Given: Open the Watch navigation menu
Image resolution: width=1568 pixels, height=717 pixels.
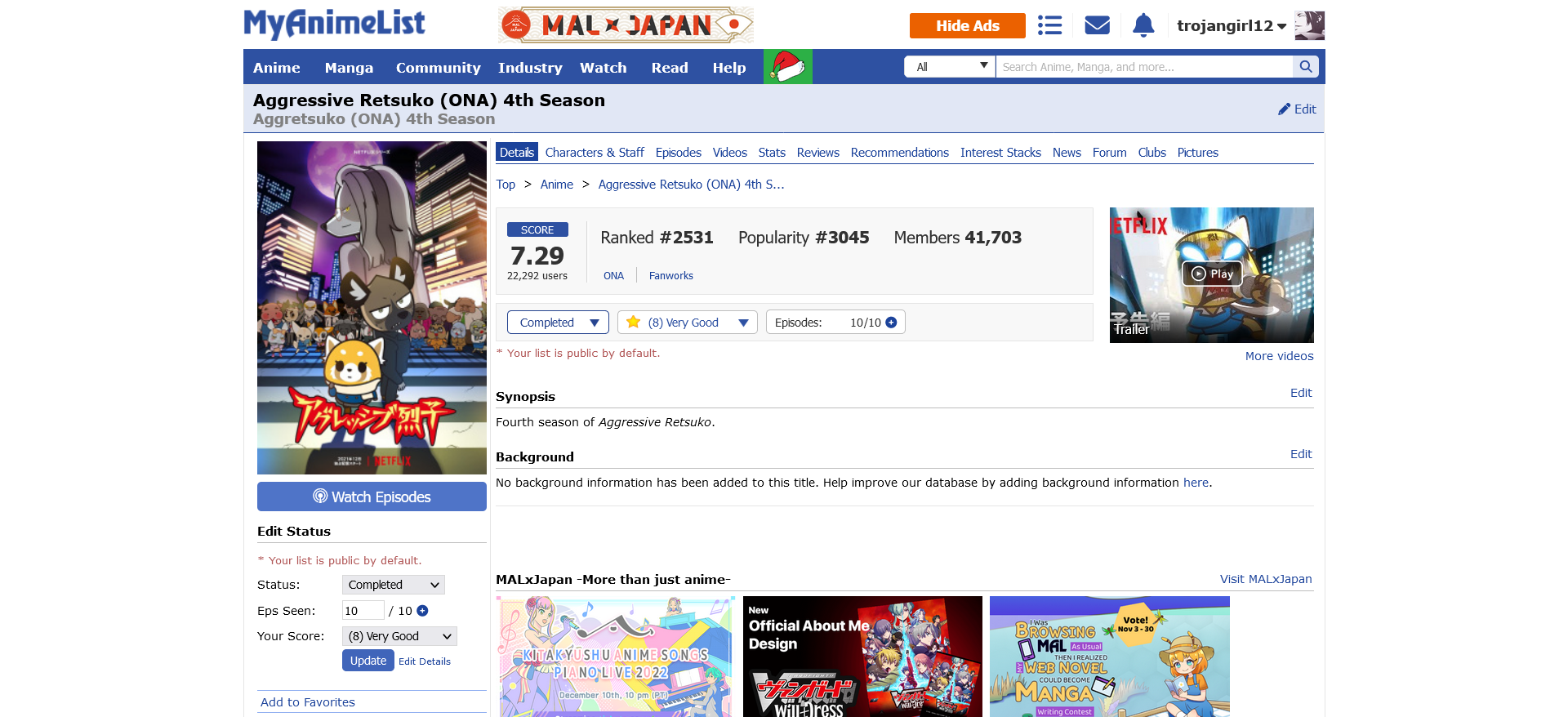Looking at the screenshot, I should click(603, 68).
